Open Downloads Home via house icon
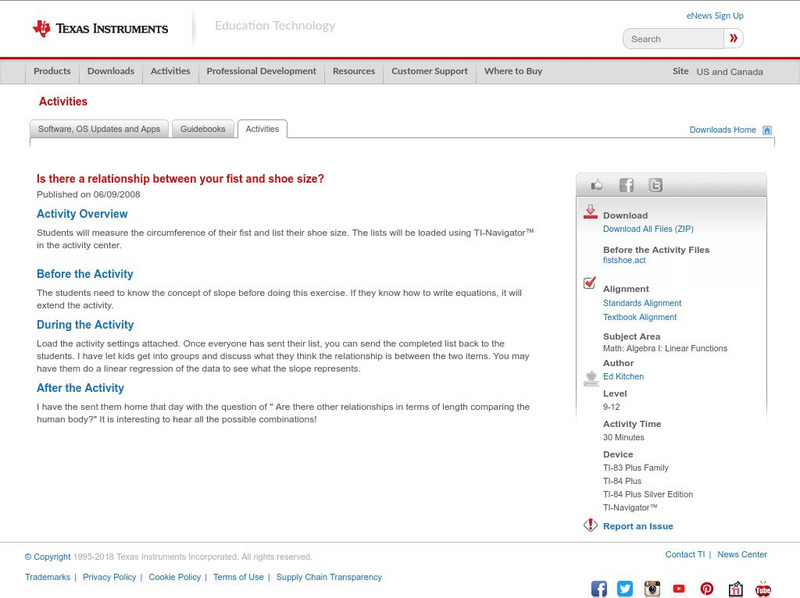The height and width of the screenshot is (598, 800). point(767,129)
